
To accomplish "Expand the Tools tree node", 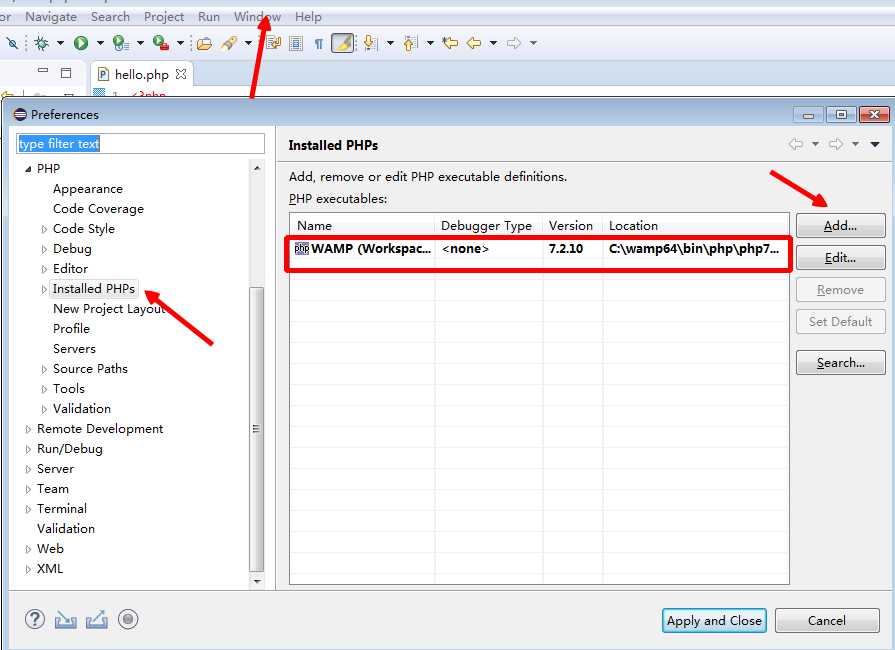I will [44, 389].
